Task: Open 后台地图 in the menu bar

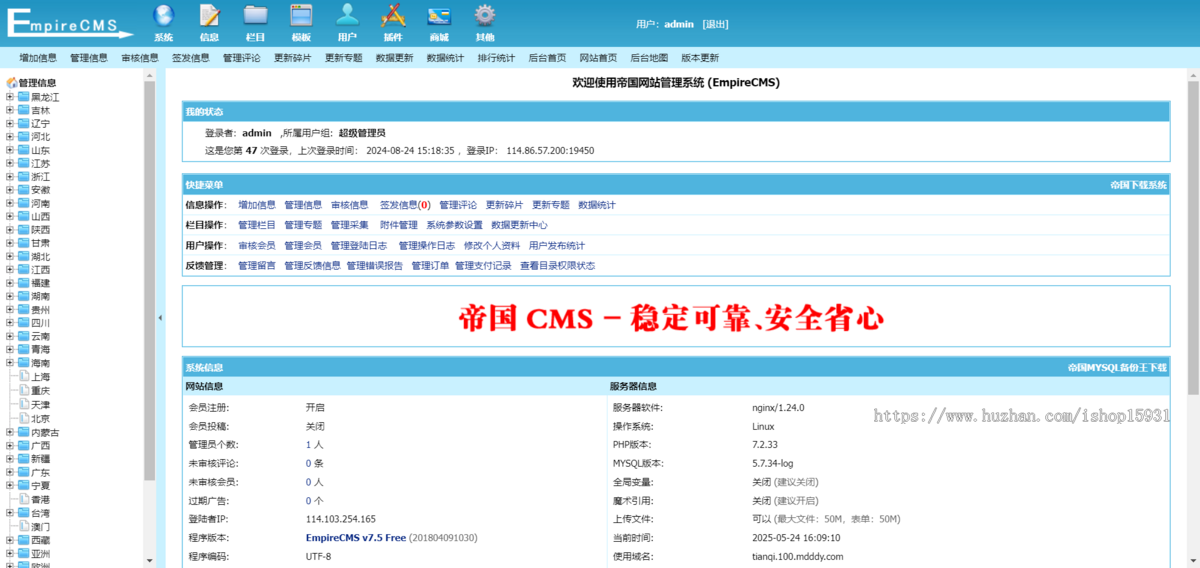Action: point(649,58)
